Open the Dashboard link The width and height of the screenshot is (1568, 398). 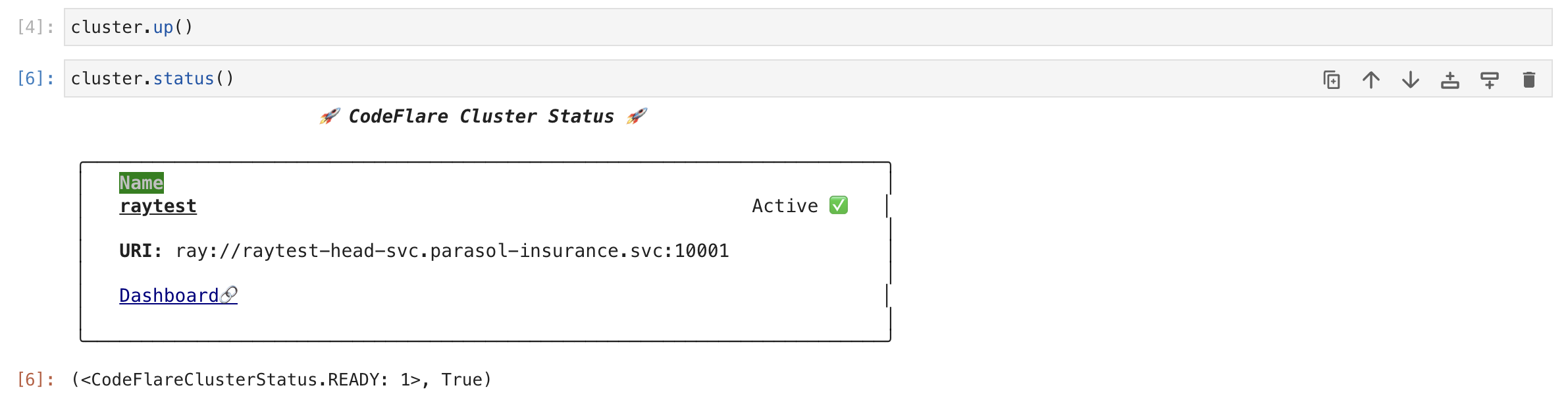click(169, 296)
